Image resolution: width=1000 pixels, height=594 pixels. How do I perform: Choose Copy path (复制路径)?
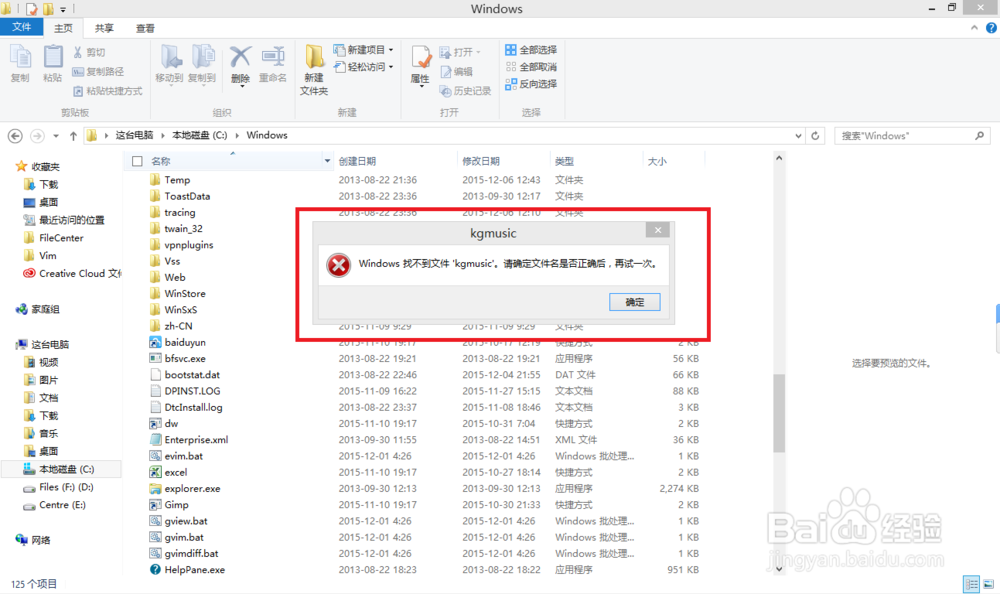pos(98,71)
